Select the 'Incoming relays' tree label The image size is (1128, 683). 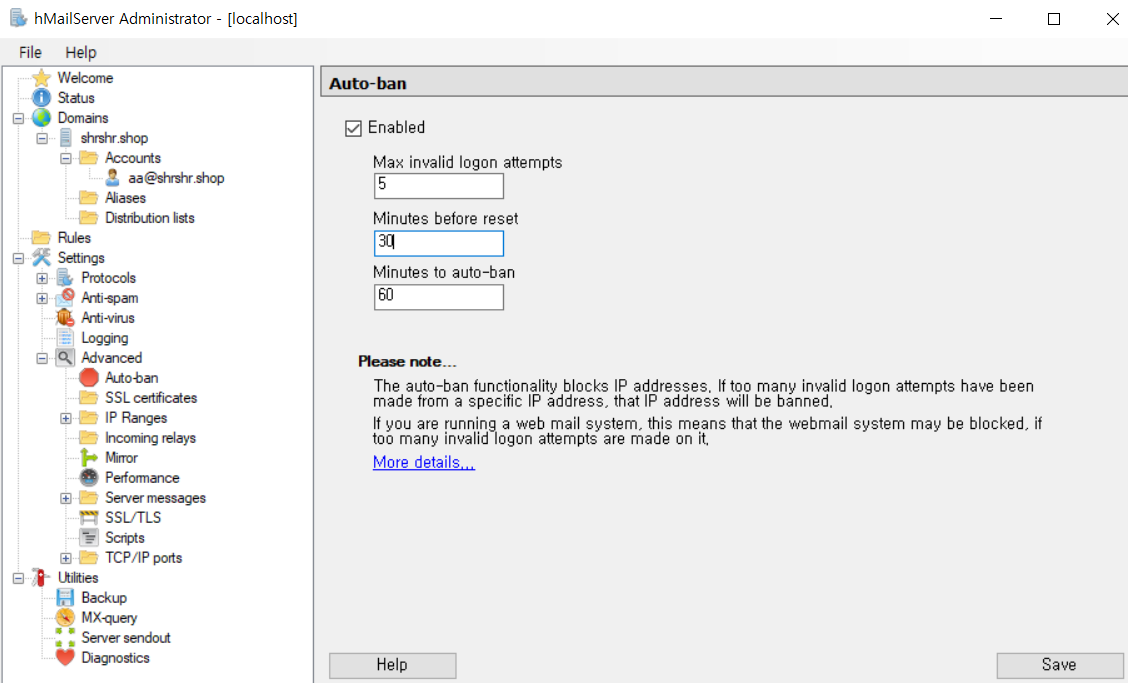[150, 438]
